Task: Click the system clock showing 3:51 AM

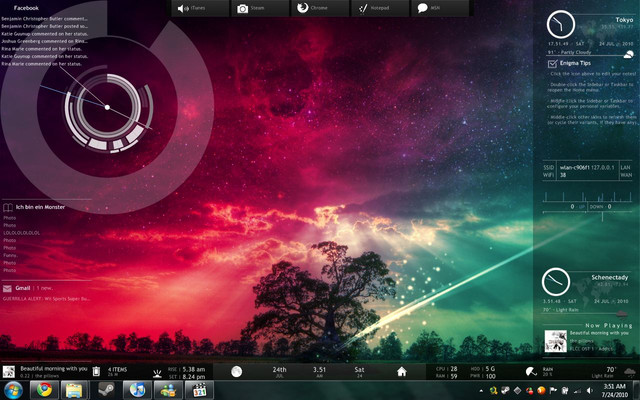Action: [x=614, y=390]
